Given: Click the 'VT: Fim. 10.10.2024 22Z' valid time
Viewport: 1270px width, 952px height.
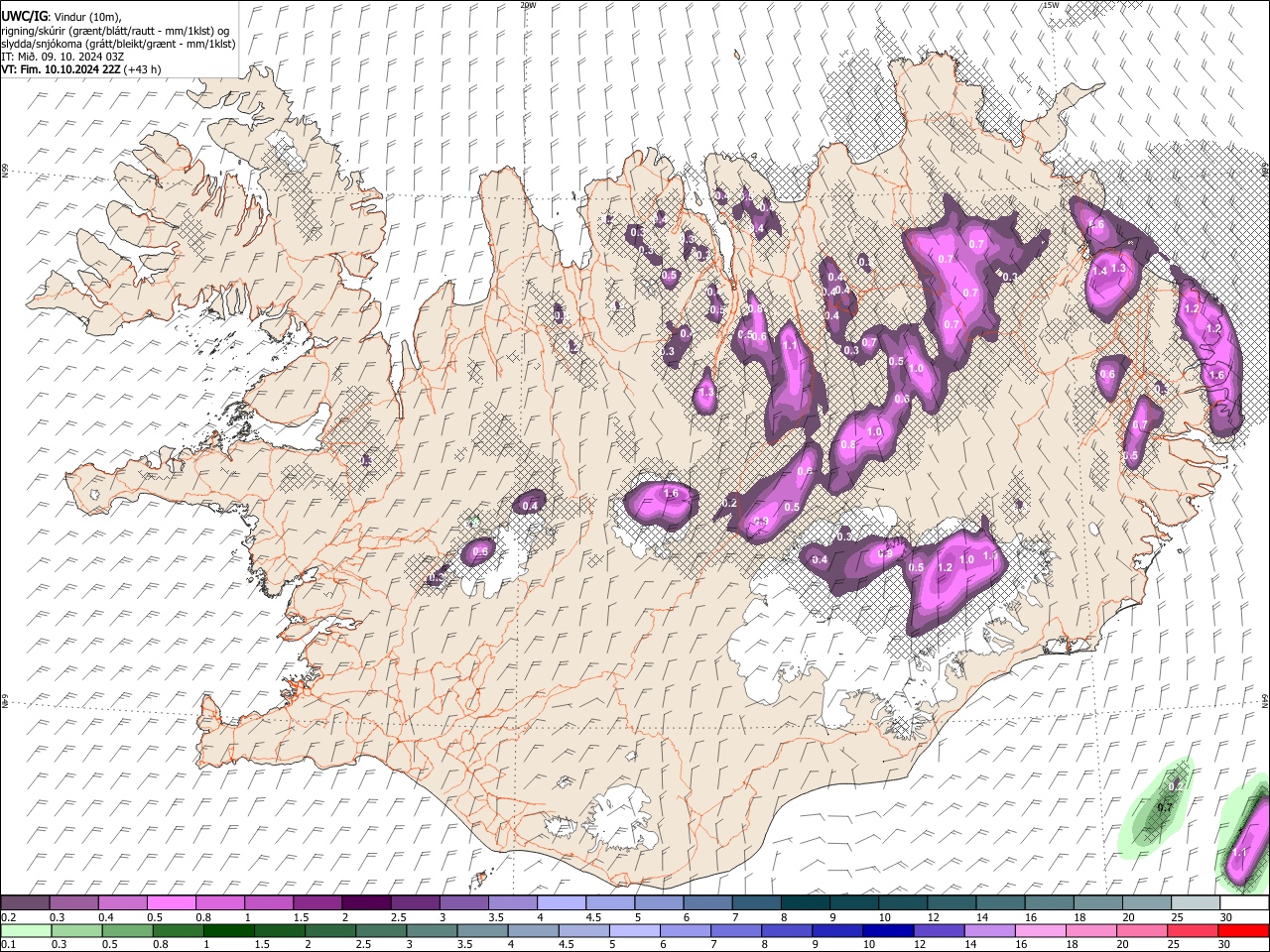Looking at the screenshot, I should tap(62, 69).
